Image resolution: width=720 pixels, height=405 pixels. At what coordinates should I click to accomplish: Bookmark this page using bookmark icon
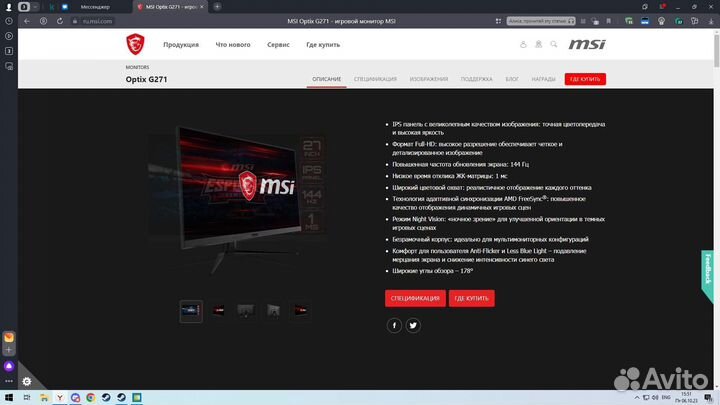pyautogui.click(x=608, y=21)
